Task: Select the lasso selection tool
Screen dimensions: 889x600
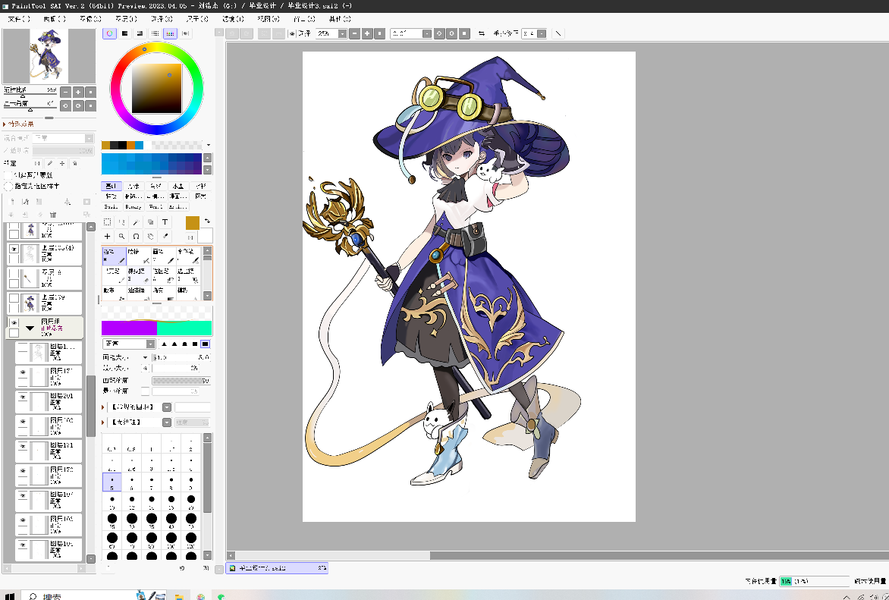Action: 121,222
